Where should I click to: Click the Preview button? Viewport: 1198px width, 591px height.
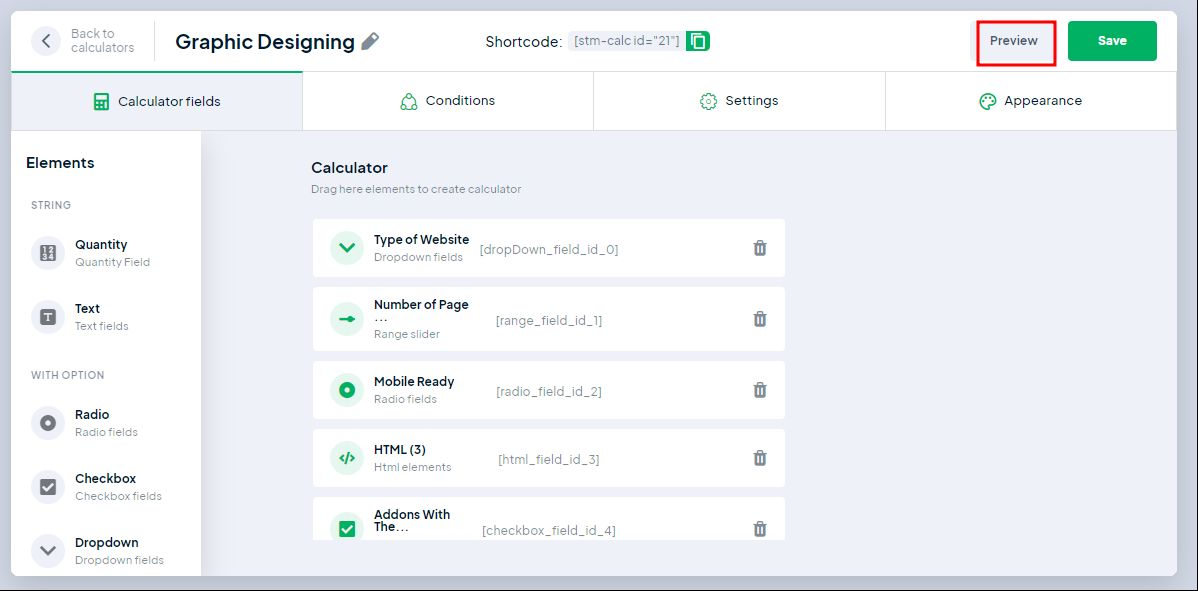(1014, 41)
